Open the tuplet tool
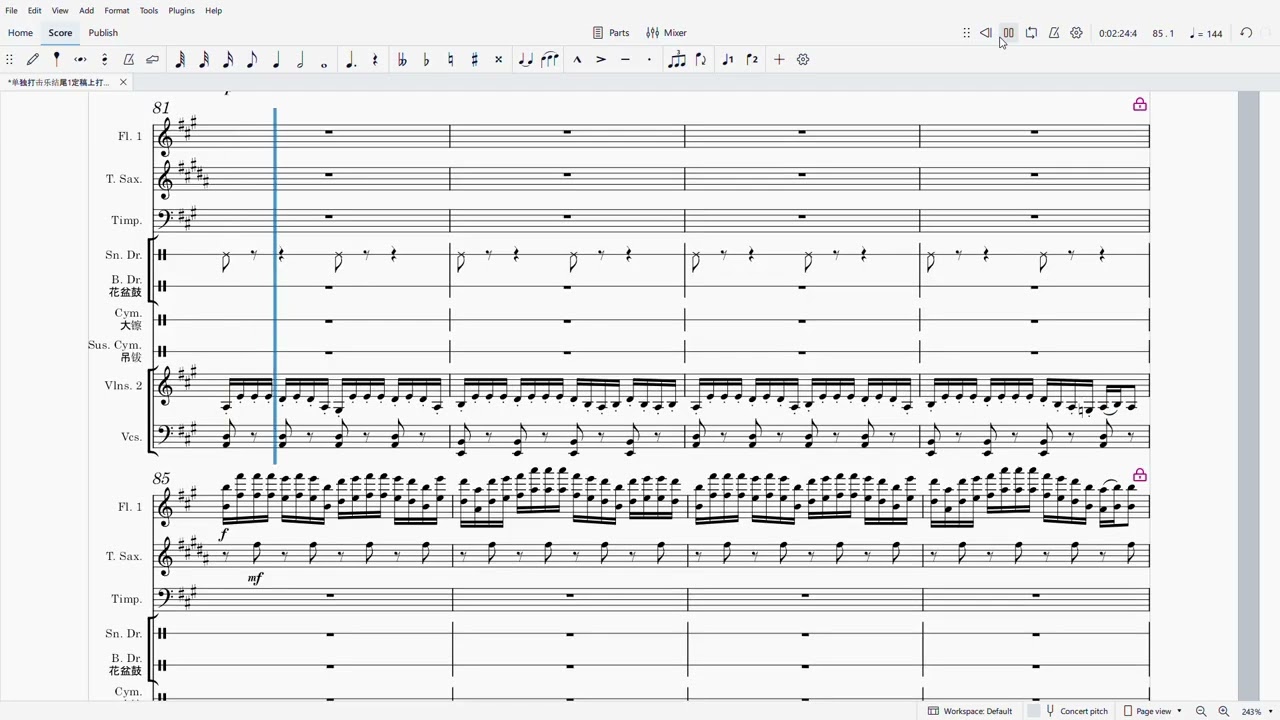The width and height of the screenshot is (1280, 720). [677, 60]
